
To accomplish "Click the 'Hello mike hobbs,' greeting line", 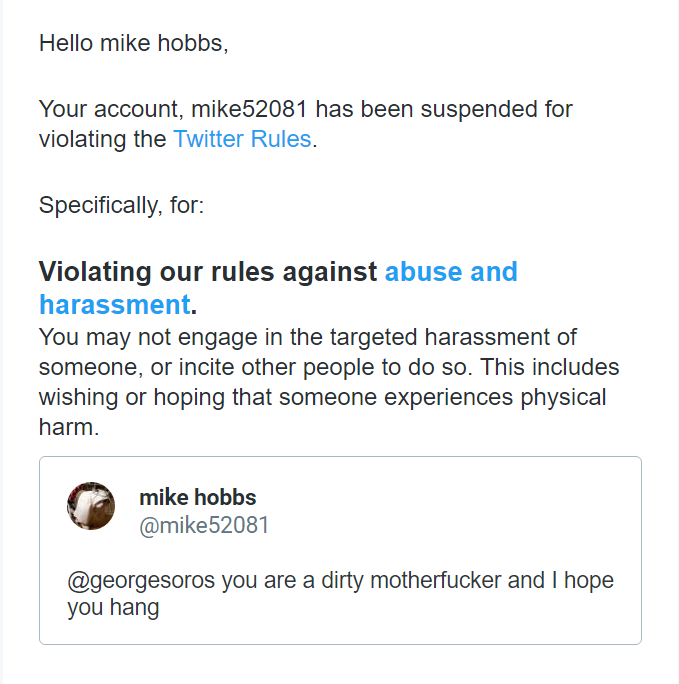I will click(133, 44).
